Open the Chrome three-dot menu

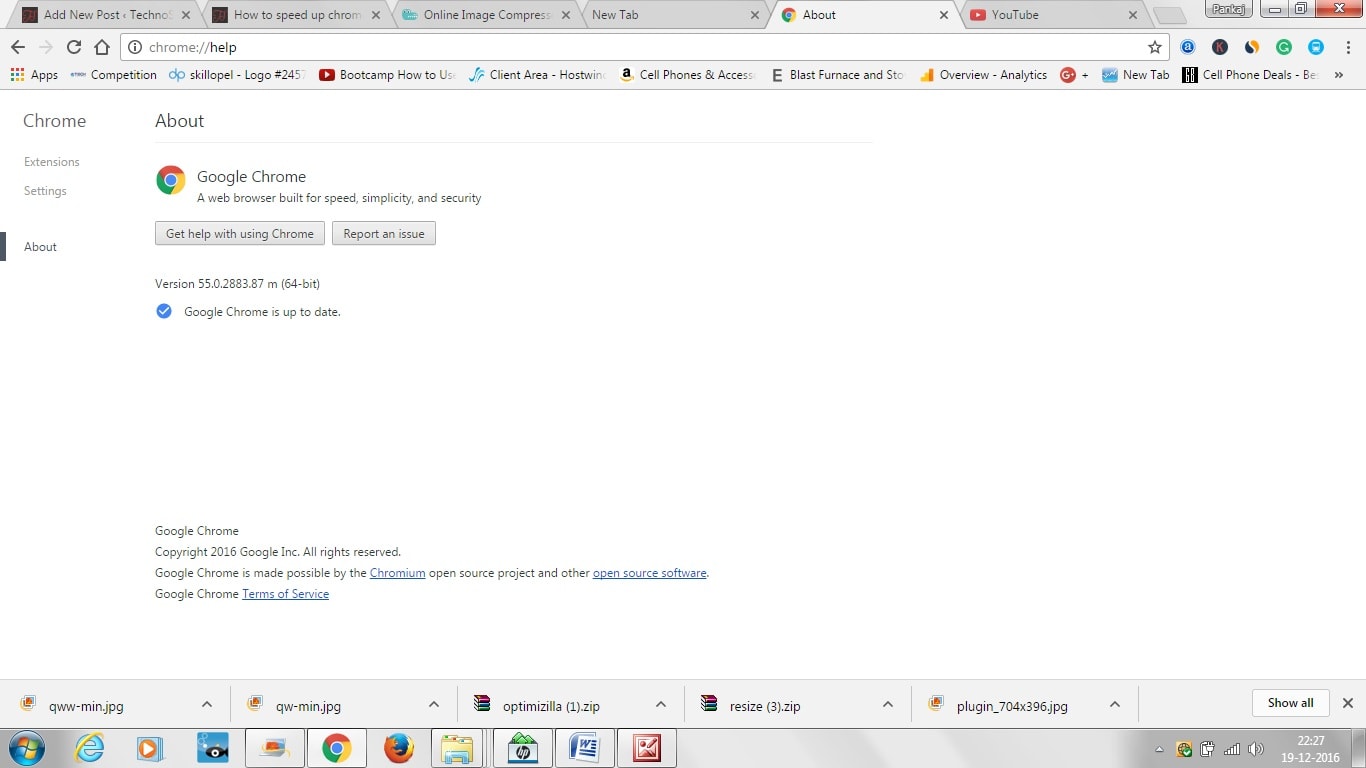pos(1346,47)
